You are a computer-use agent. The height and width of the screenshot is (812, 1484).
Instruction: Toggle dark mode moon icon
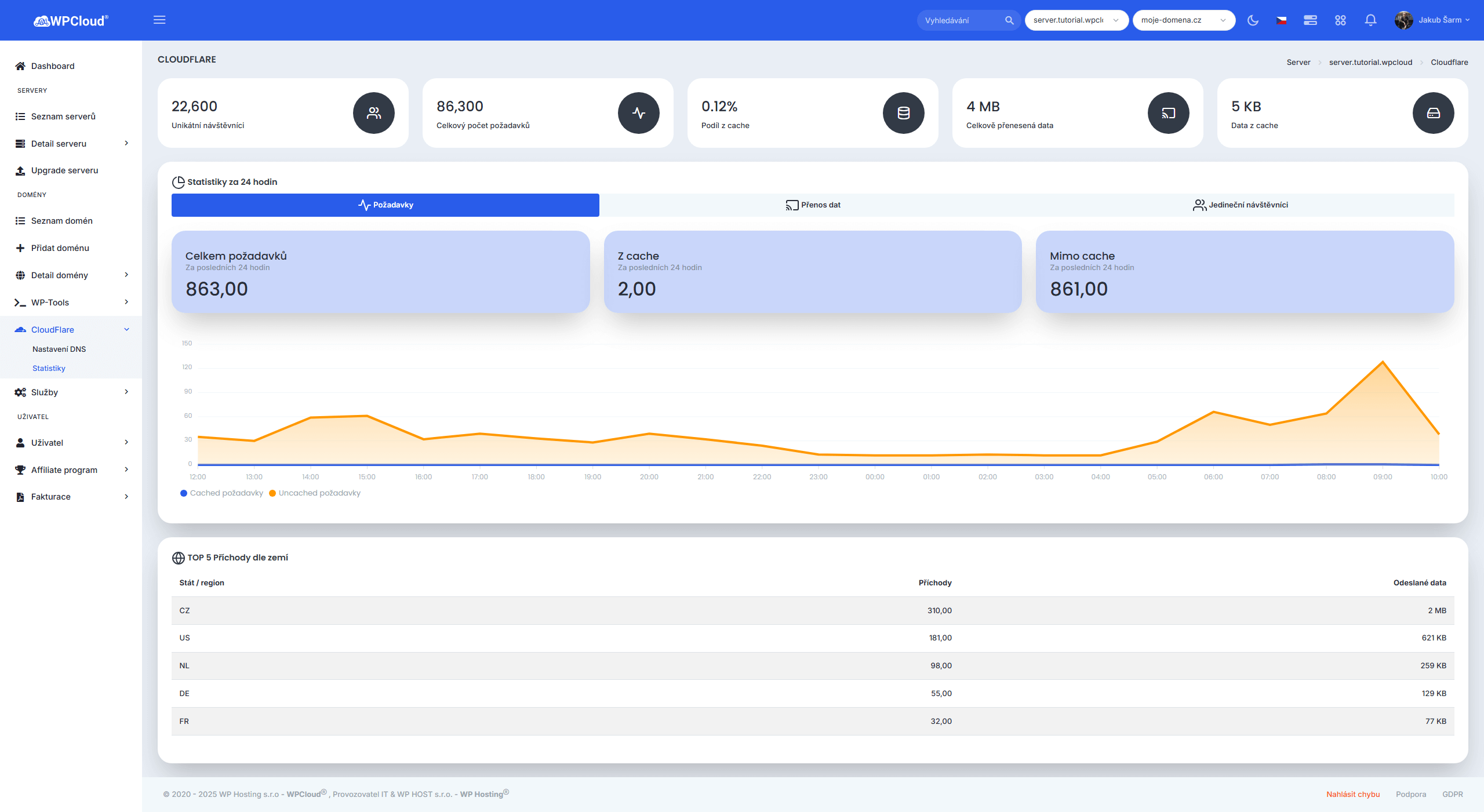tap(1253, 20)
